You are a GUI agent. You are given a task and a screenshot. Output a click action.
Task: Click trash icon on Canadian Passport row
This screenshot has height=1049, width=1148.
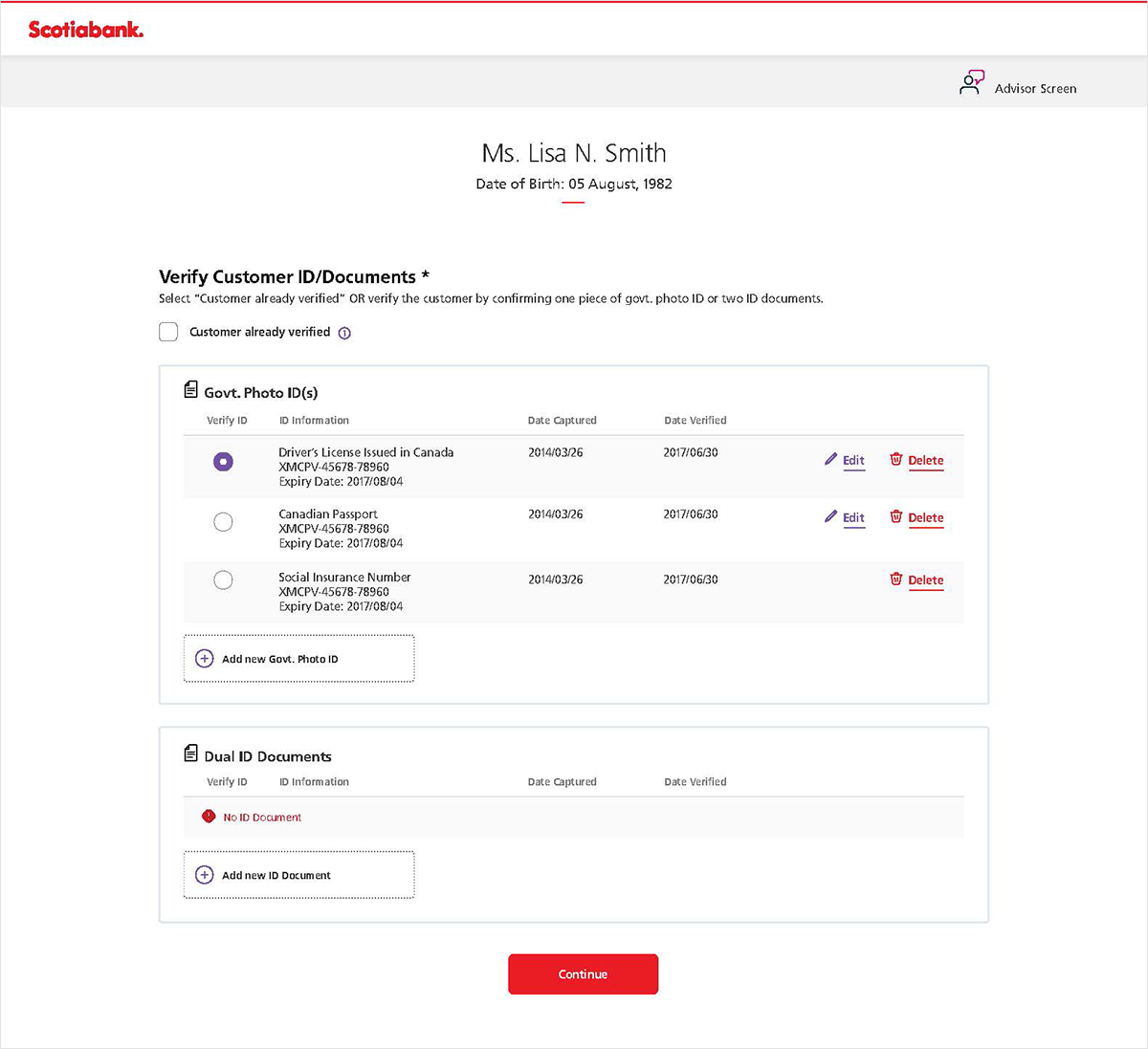click(x=896, y=516)
